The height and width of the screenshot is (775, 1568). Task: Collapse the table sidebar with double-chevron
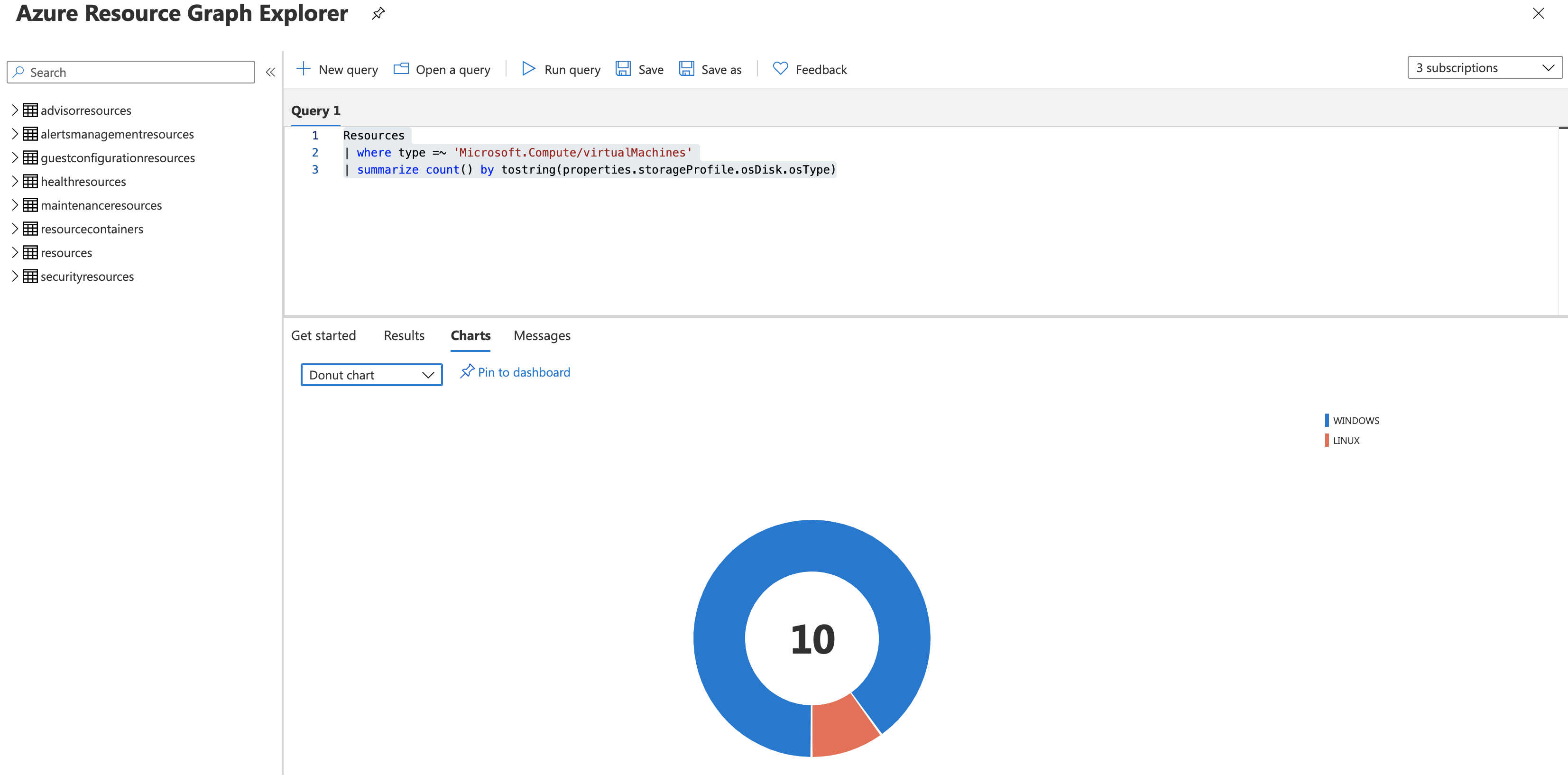270,73
